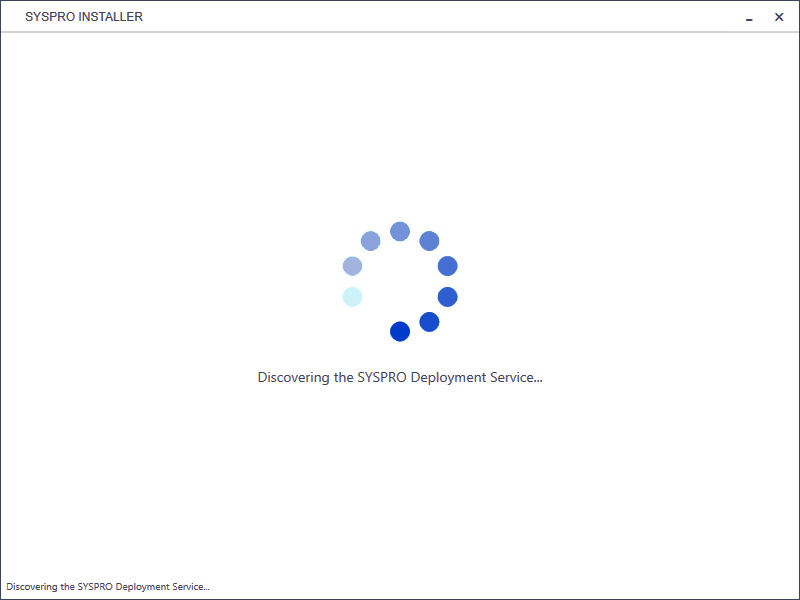The image size is (800, 600).
Task: Click the spinner dot up-left of the top dot
Action: (370, 241)
